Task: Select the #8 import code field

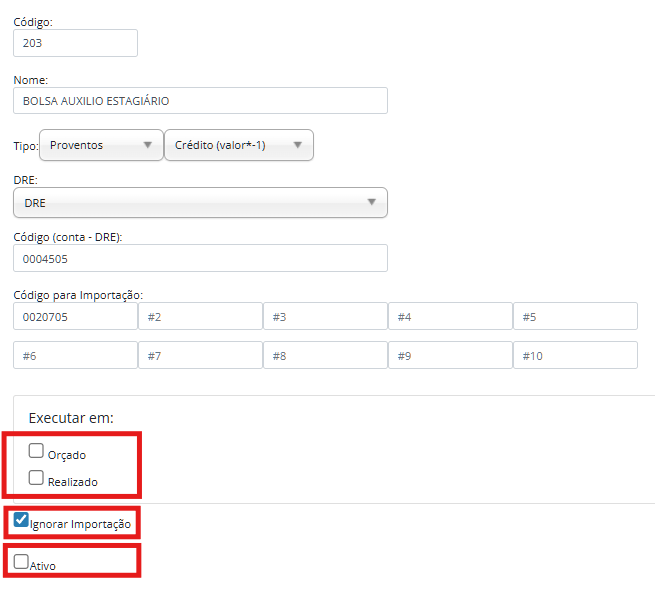Action: click(325, 355)
